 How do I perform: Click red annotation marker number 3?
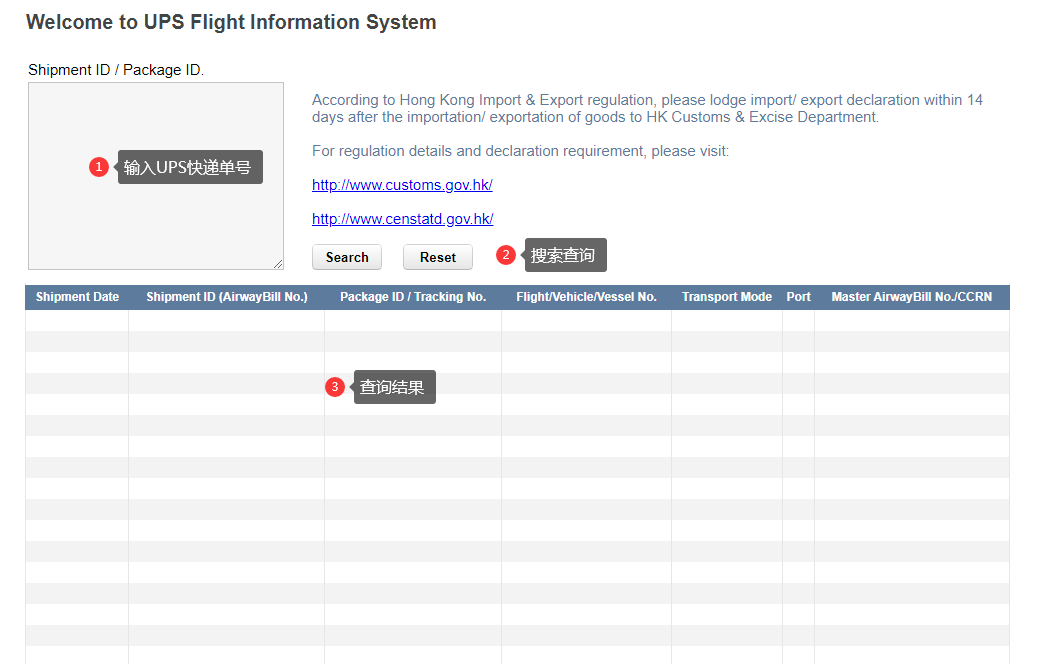(335, 387)
